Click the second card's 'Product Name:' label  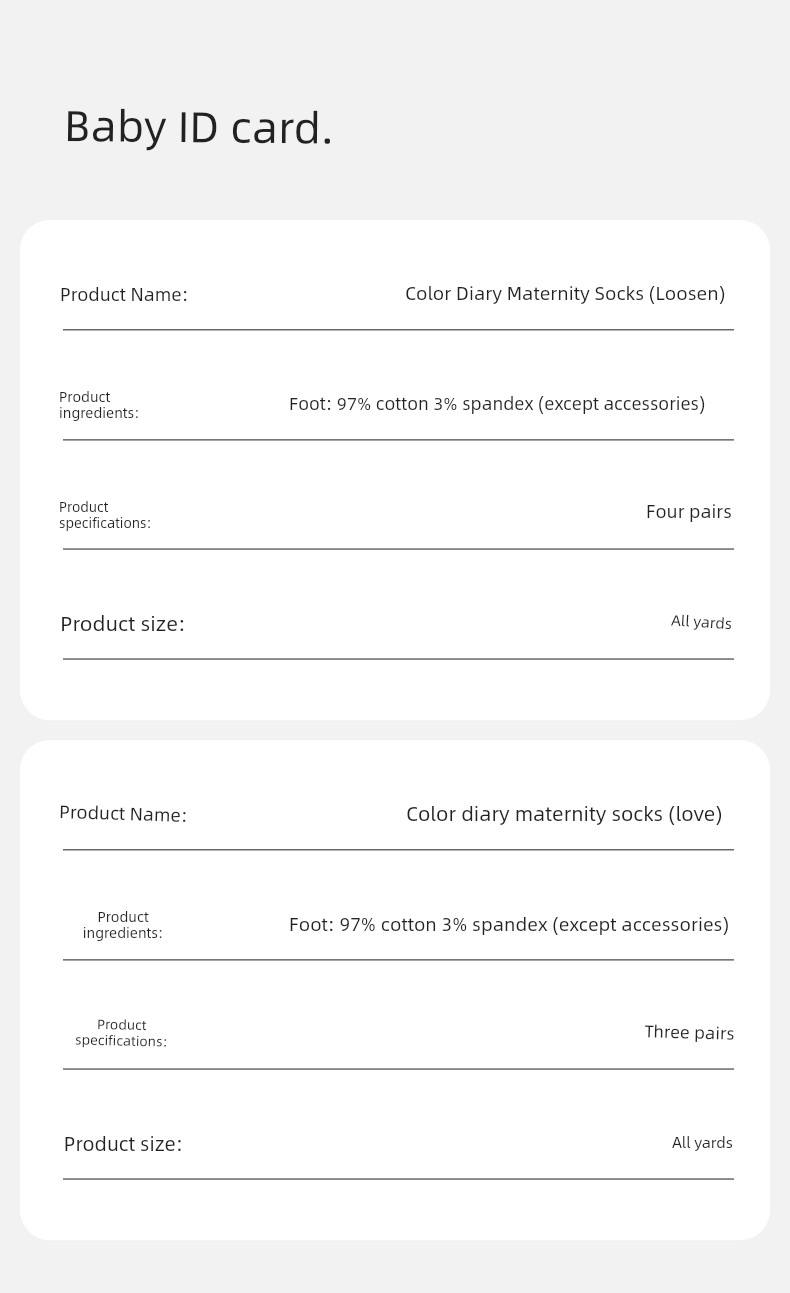[123, 813]
